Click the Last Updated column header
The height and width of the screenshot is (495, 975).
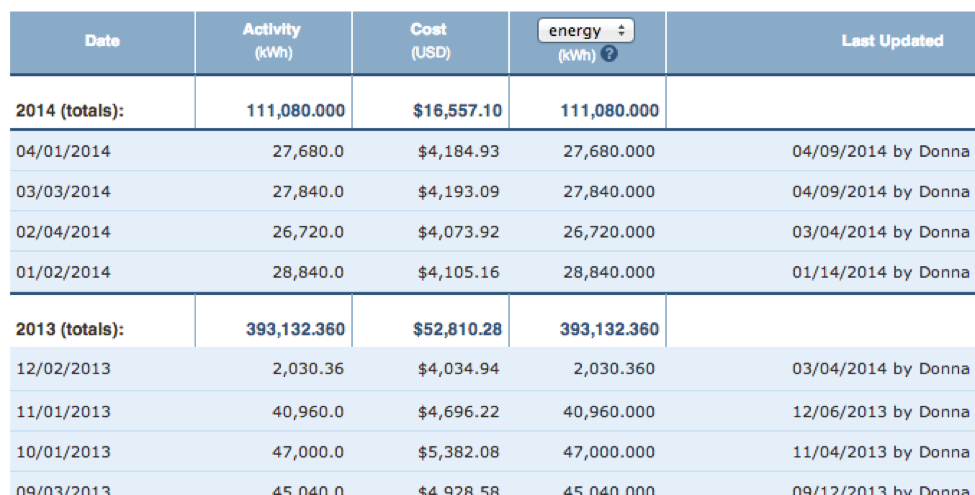(x=892, y=41)
